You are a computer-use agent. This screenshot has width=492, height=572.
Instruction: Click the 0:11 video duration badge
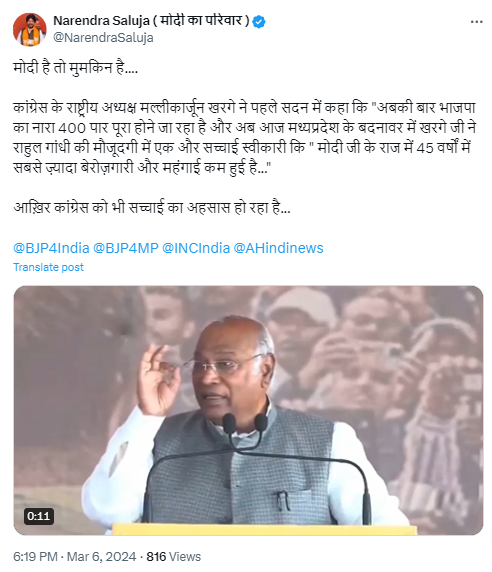39,516
